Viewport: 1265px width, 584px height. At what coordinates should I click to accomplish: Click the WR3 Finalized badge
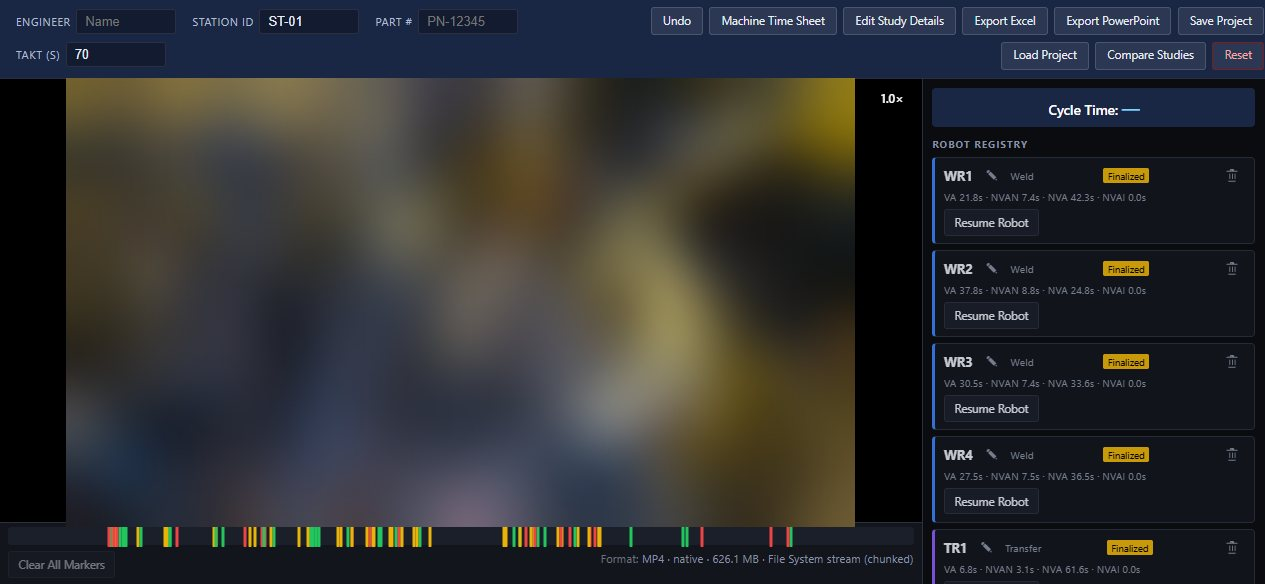pyautogui.click(x=1126, y=362)
